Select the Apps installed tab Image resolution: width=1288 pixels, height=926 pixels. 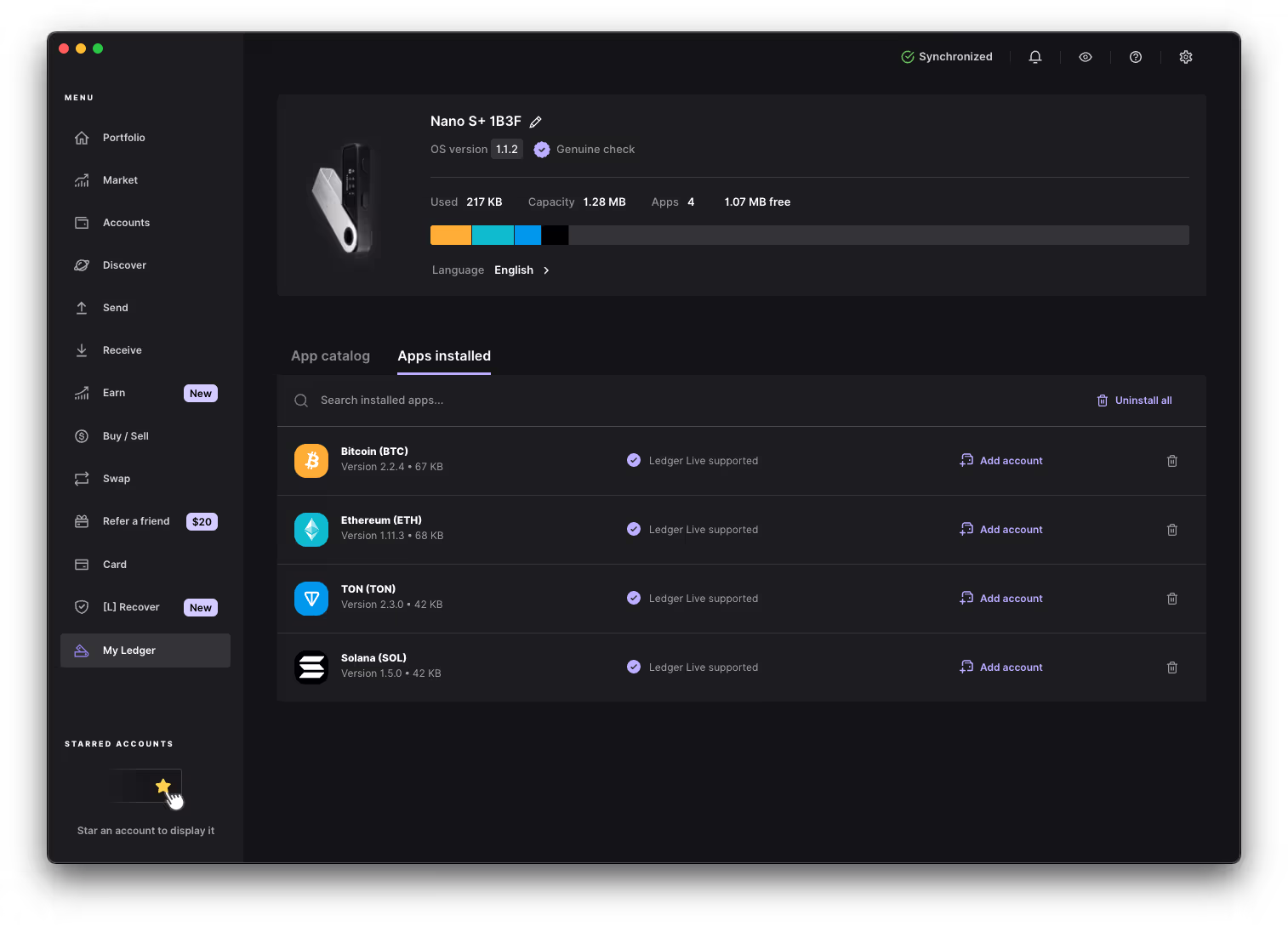click(x=444, y=356)
